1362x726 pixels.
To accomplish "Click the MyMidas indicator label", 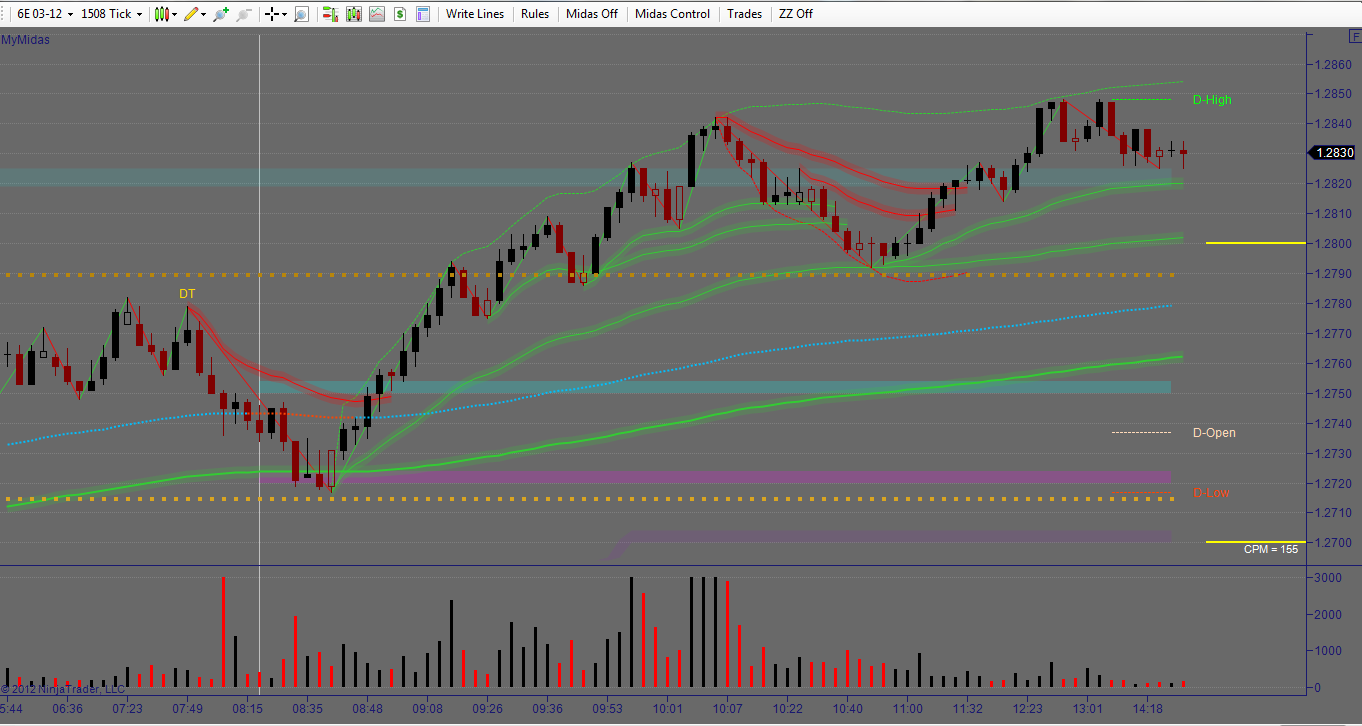I will [25, 40].
